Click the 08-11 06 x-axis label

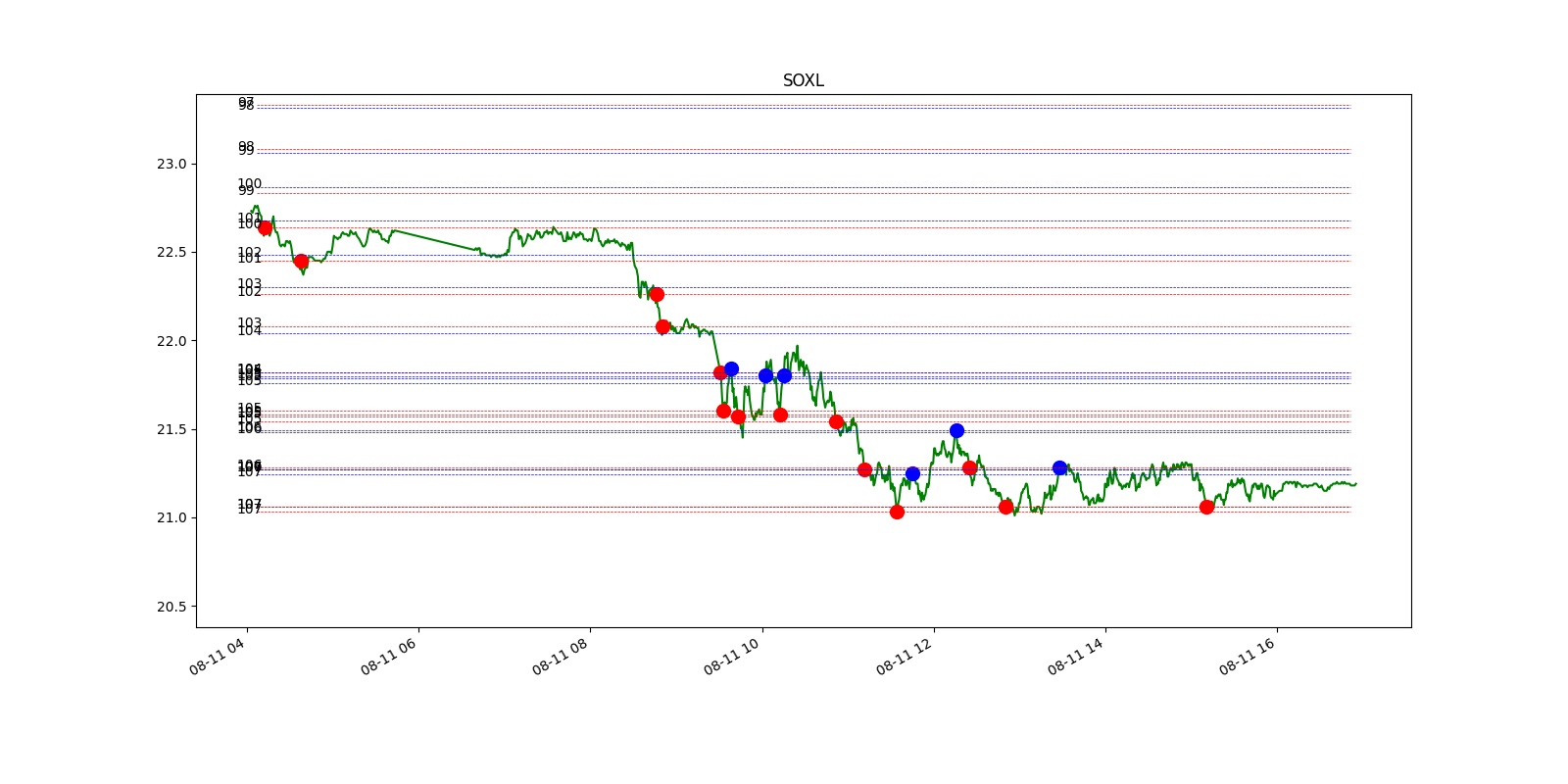click(x=388, y=656)
